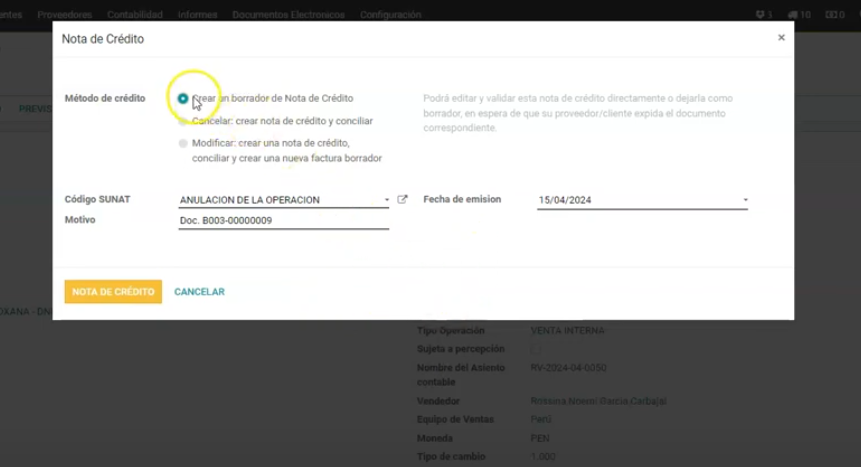This screenshot has width=861, height=467.
Task: Click the Equipo de Ventas value Perú
Action: click(x=540, y=420)
